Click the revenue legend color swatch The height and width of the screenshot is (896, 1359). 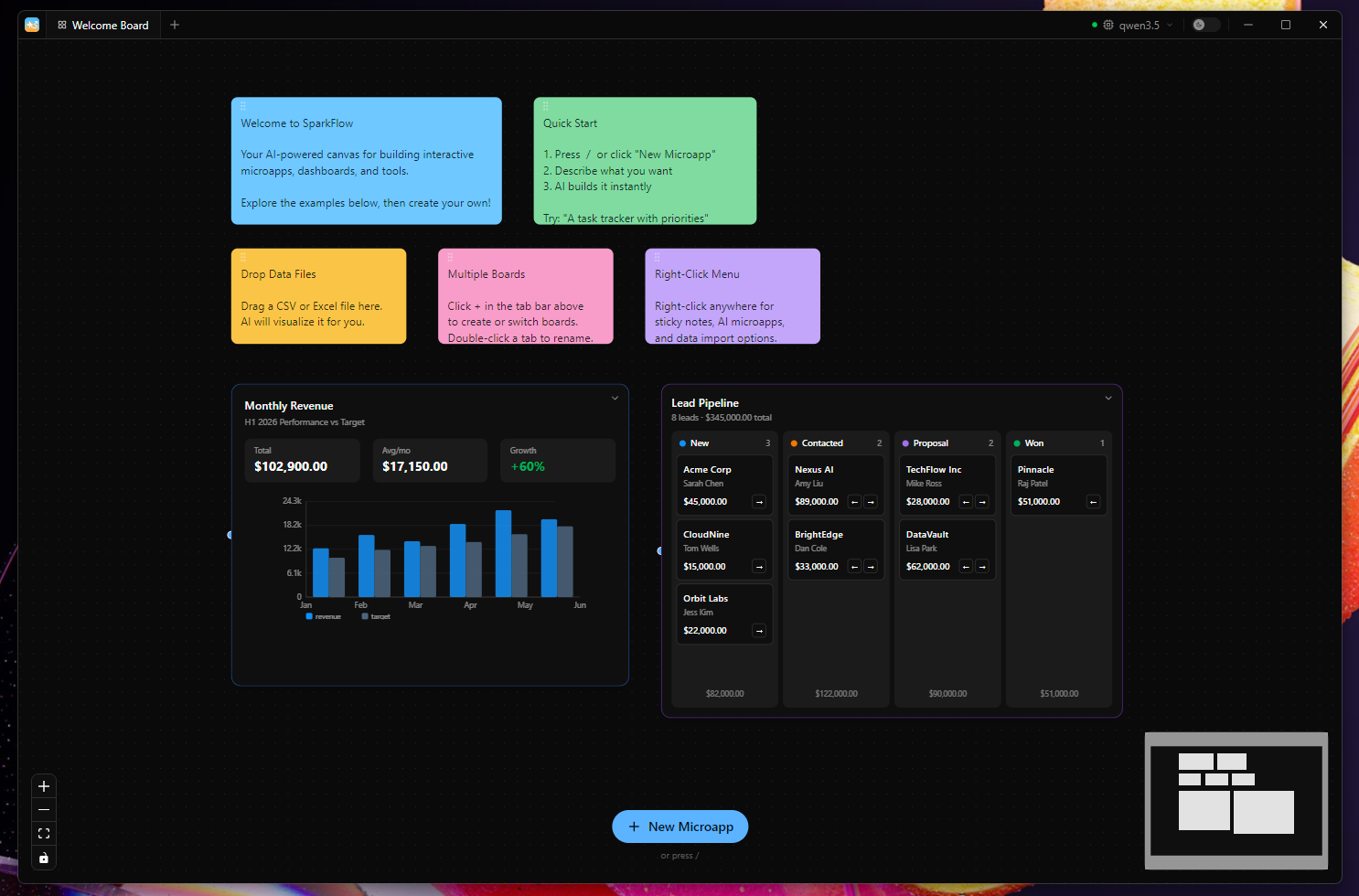309,615
